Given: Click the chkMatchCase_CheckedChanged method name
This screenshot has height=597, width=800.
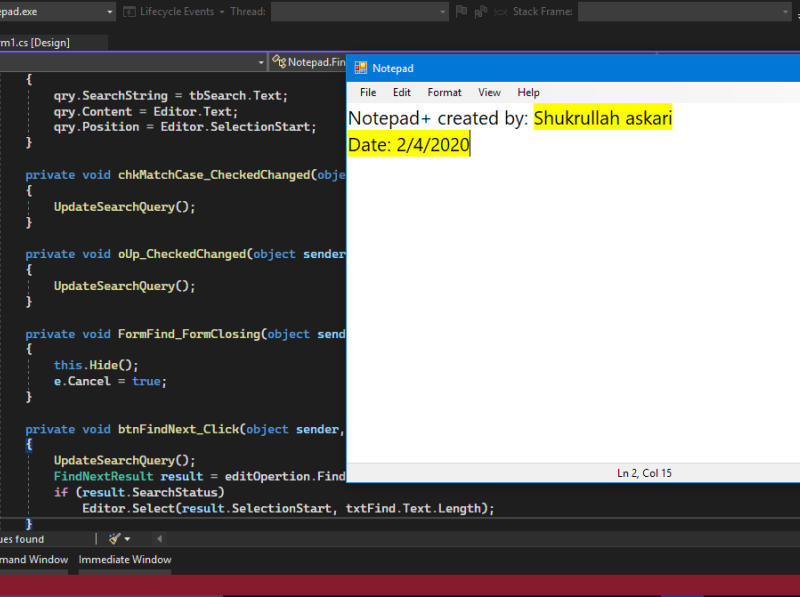Looking at the screenshot, I should pos(214,175).
